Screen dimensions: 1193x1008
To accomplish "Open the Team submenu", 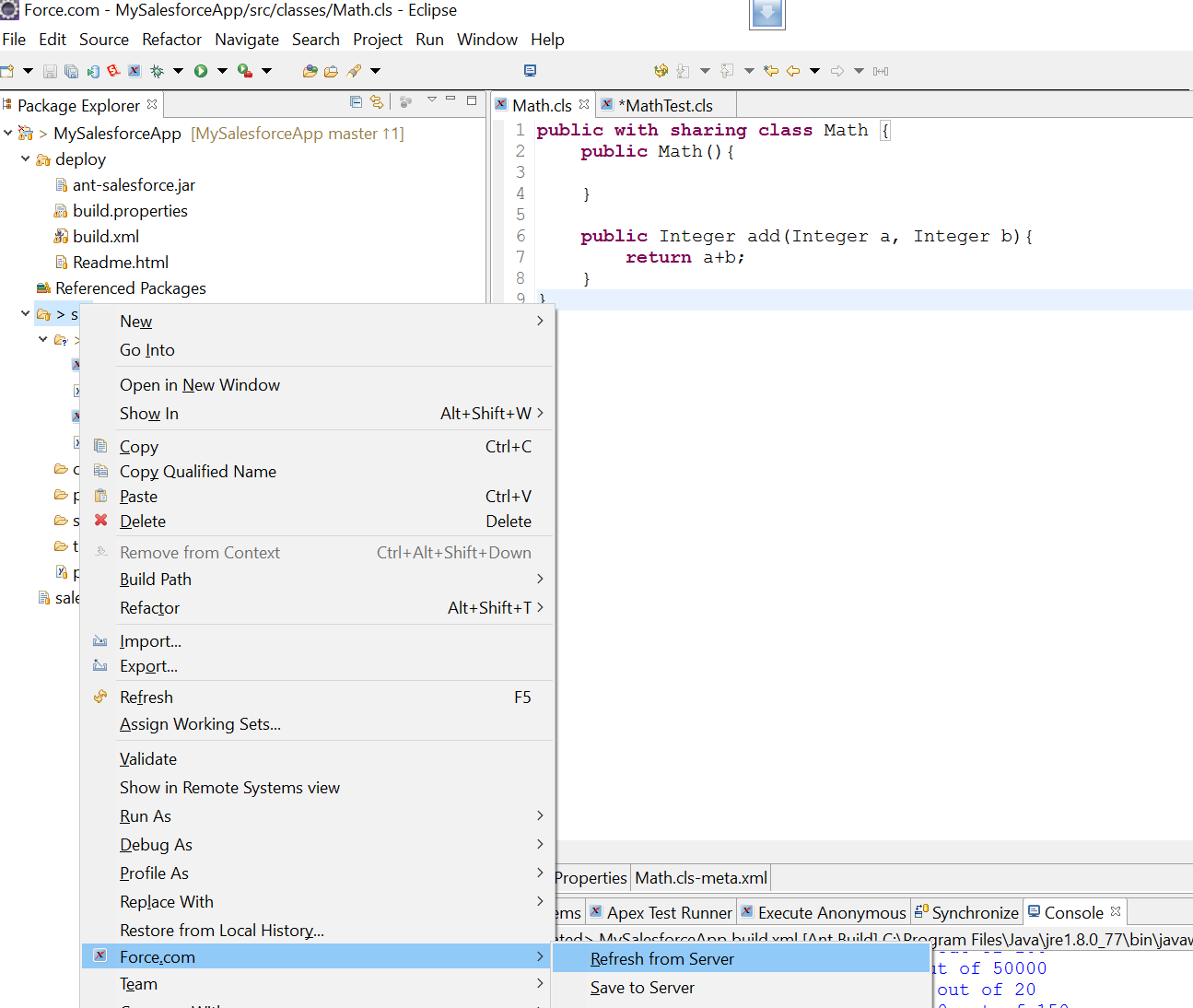I will 318,984.
